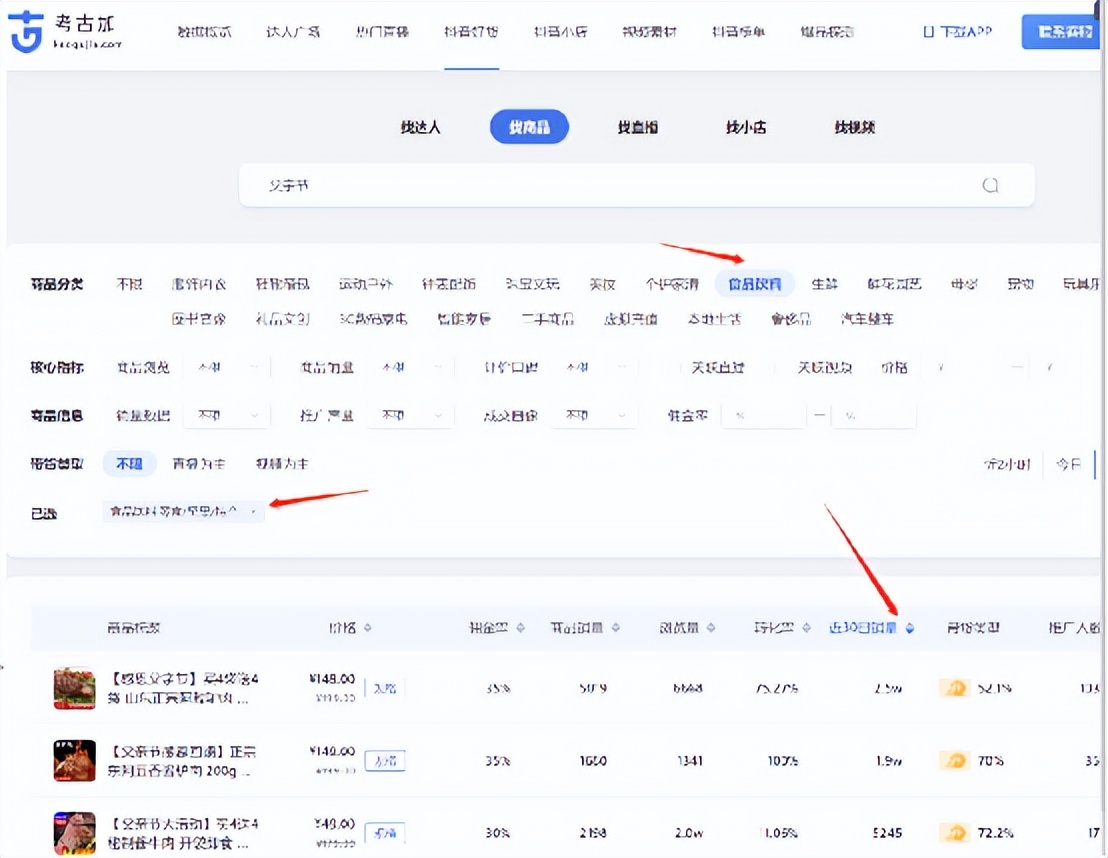1108x858 pixels.
Task: Open the 视频素材 nav item
Action: 649,32
